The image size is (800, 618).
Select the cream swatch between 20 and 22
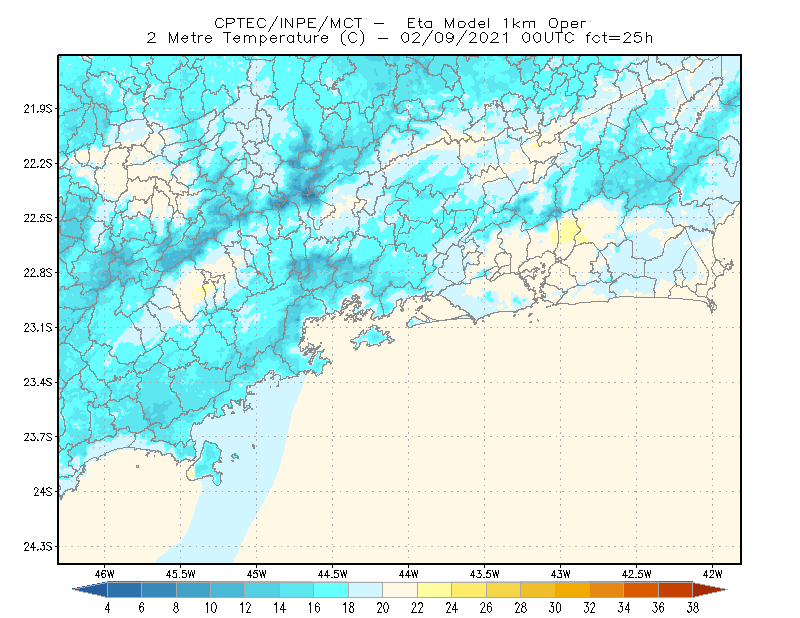pyautogui.click(x=400, y=589)
